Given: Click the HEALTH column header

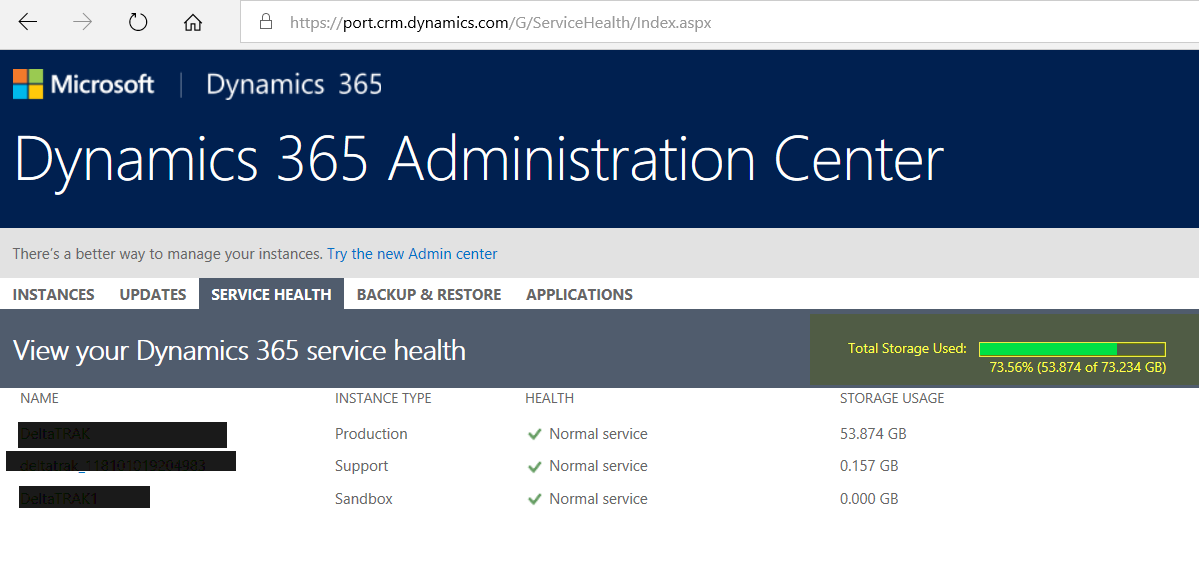Looking at the screenshot, I should point(549,398).
